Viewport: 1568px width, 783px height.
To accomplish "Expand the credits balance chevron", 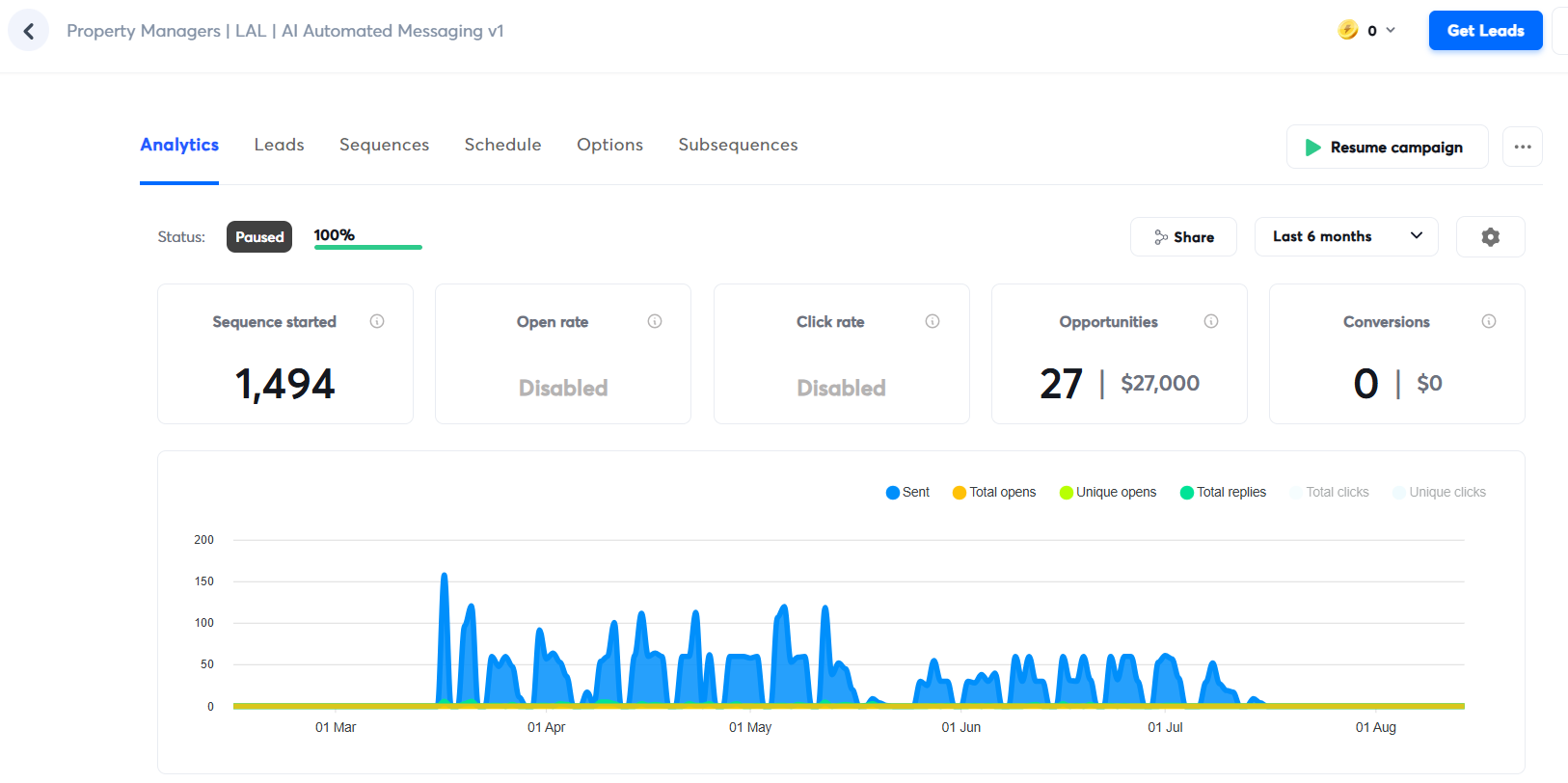I will pos(1391,31).
